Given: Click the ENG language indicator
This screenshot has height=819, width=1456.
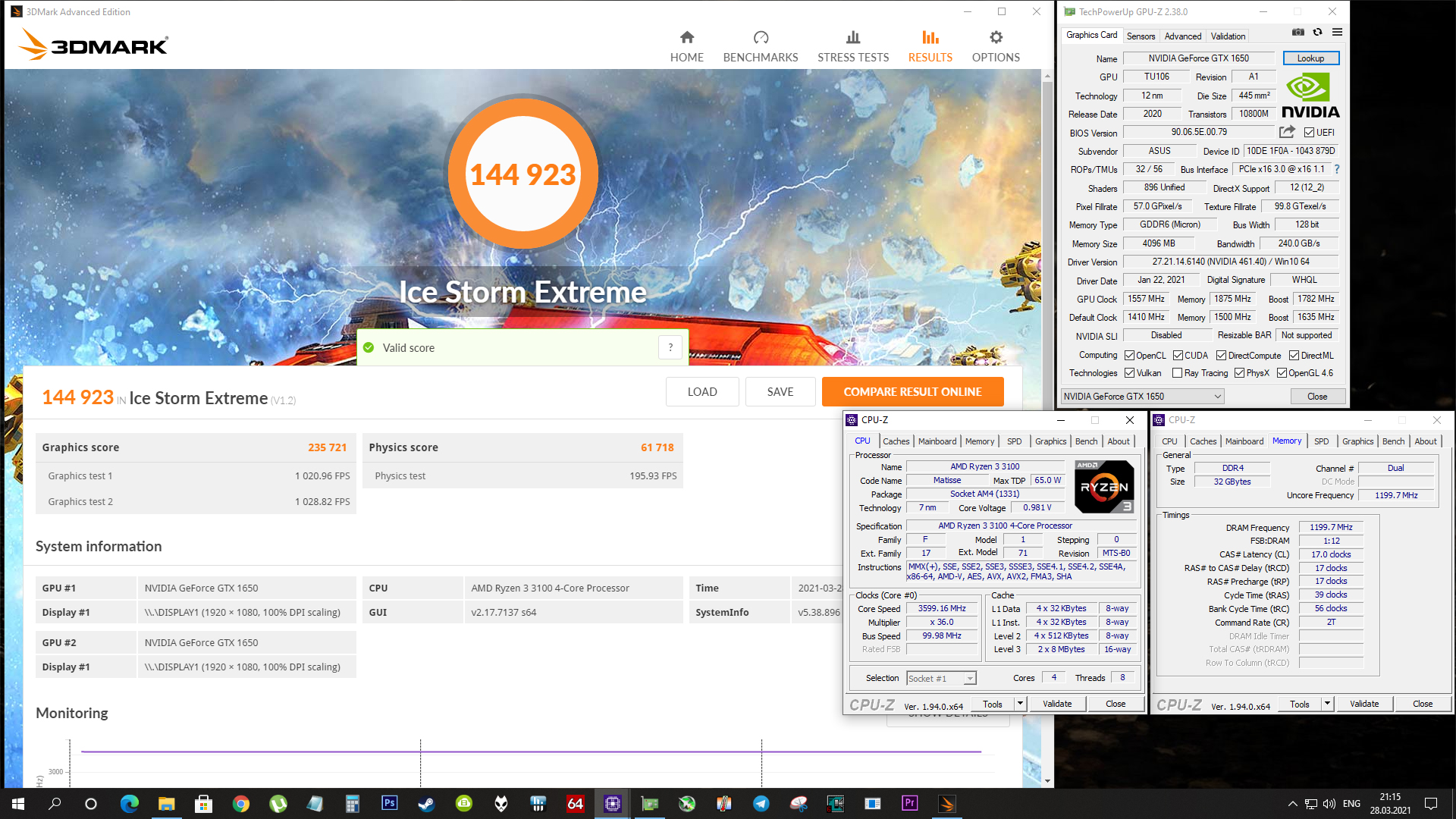Looking at the screenshot, I should [x=1351, y=804].
